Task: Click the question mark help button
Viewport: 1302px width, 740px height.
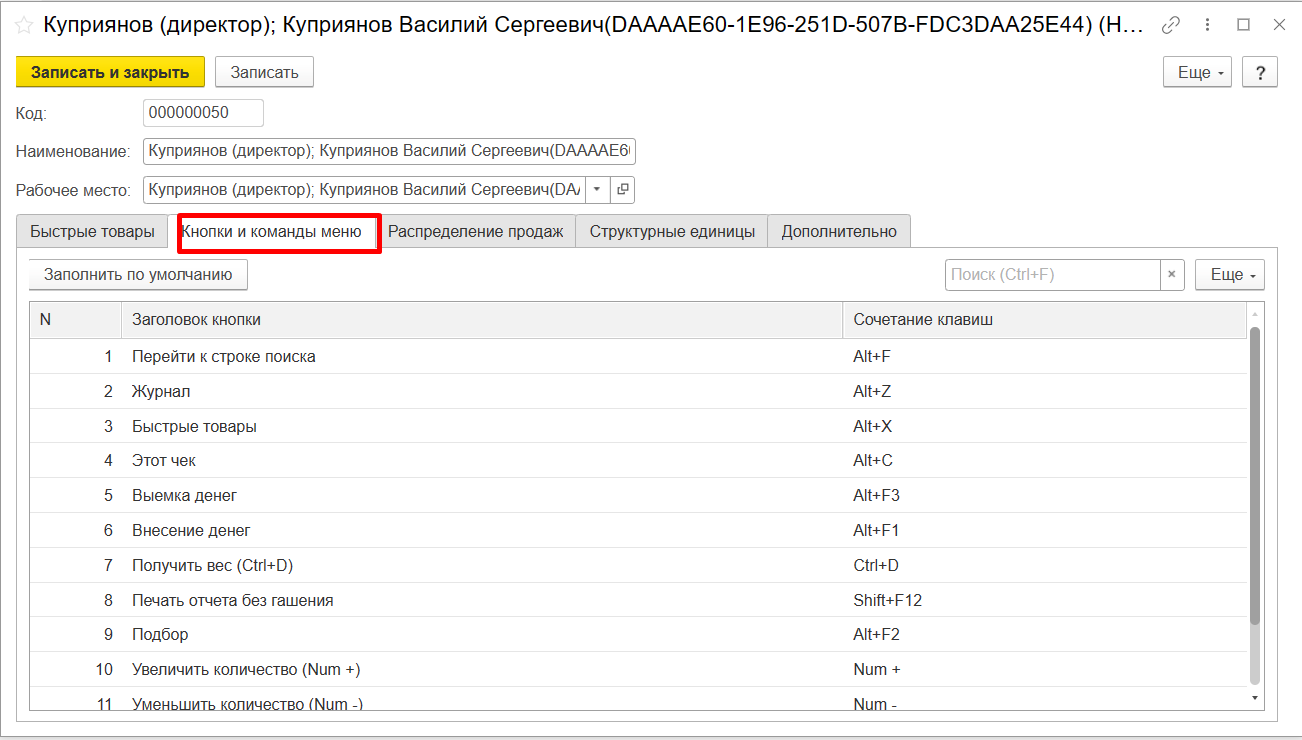Action: click(x=1260, y=72)
